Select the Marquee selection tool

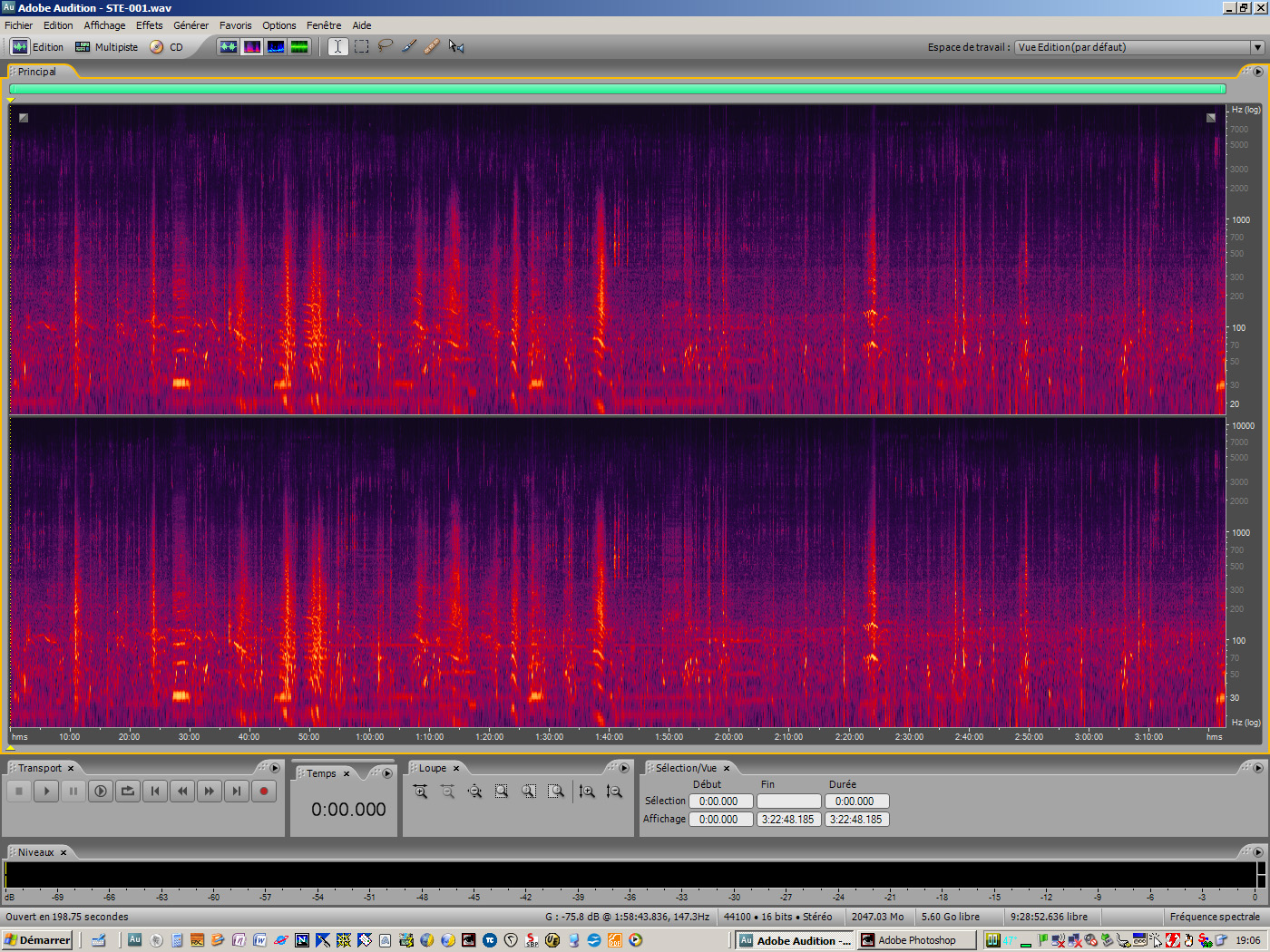[x=361, y=46]
